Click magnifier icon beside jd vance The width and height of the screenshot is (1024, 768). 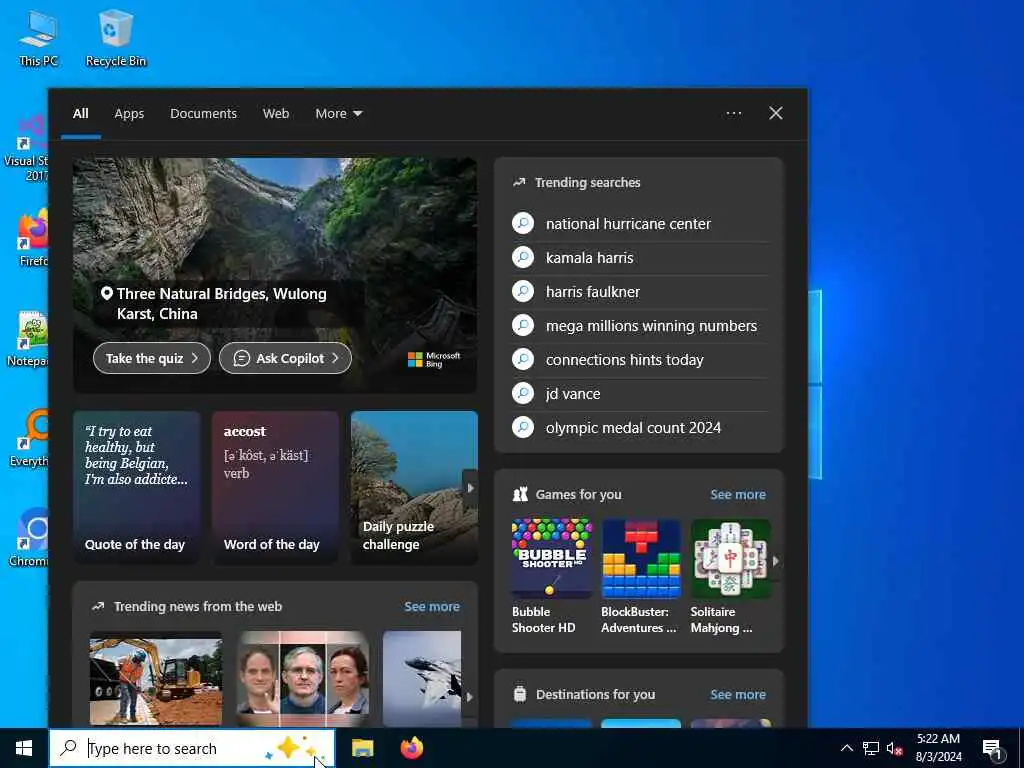coord(523,393)
